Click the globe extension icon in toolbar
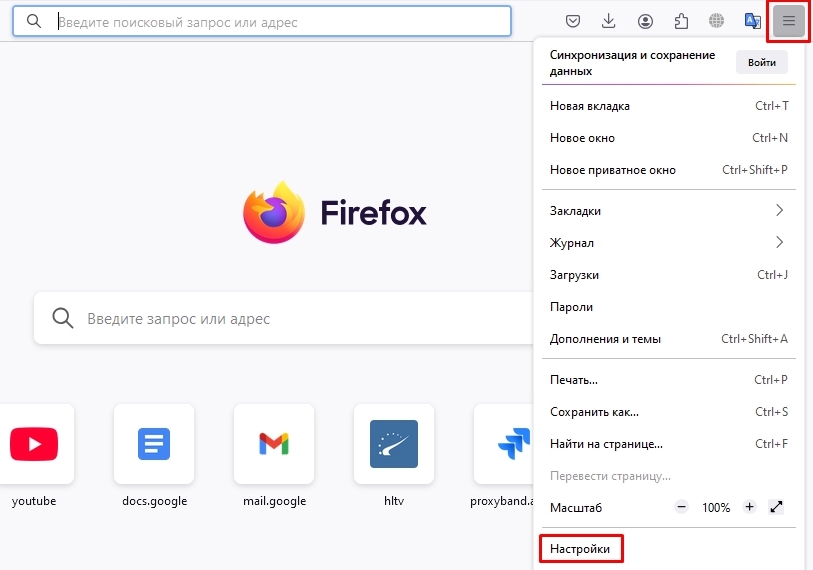This screenshot has width=813, height=570. tap(717, 21)
